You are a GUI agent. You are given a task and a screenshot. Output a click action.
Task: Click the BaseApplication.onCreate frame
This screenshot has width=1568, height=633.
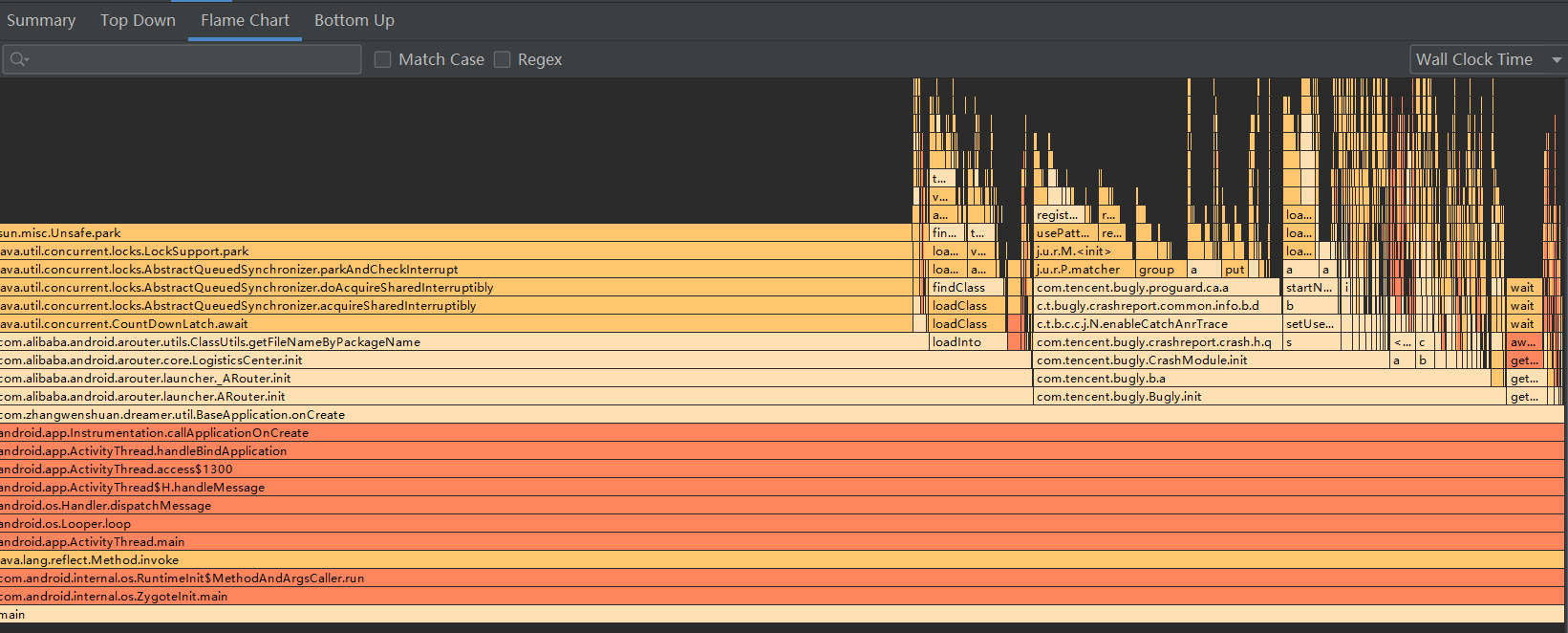(x=782, y=415)
